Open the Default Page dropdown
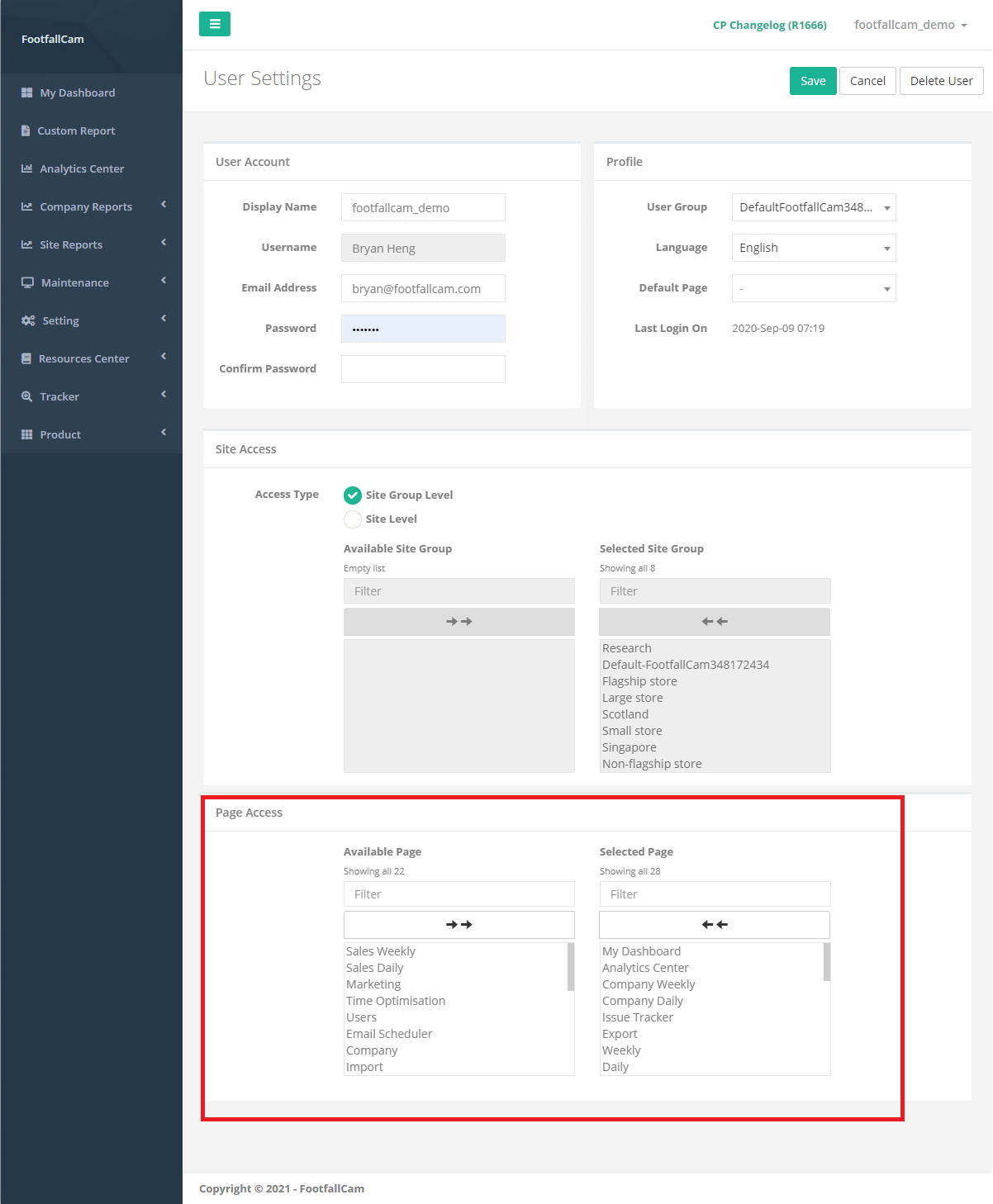The image size is (993, 1204). coord(813,288)
